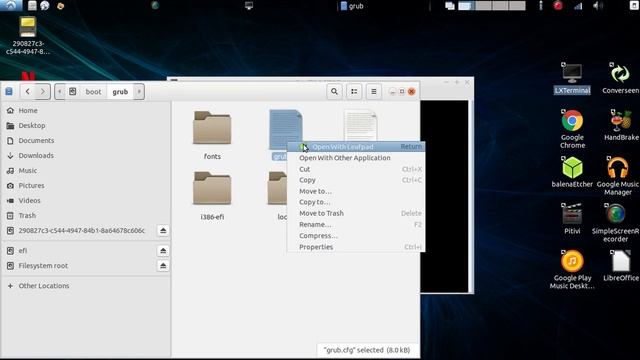
Task: Click the boot breadcrumb in path bar
Action: click(x=93, y=92)
